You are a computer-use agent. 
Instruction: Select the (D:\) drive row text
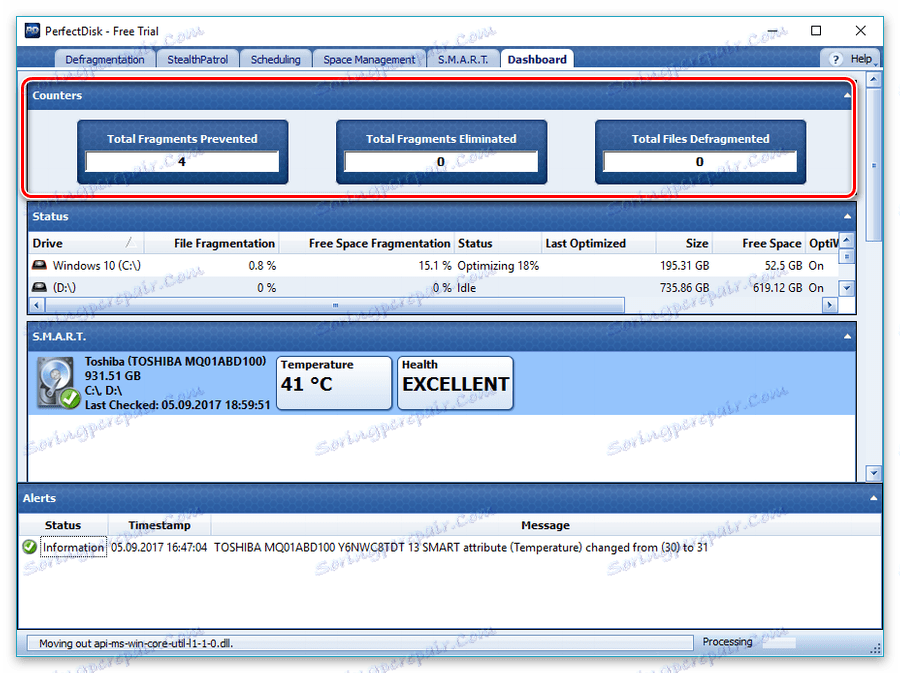(64, 288)
